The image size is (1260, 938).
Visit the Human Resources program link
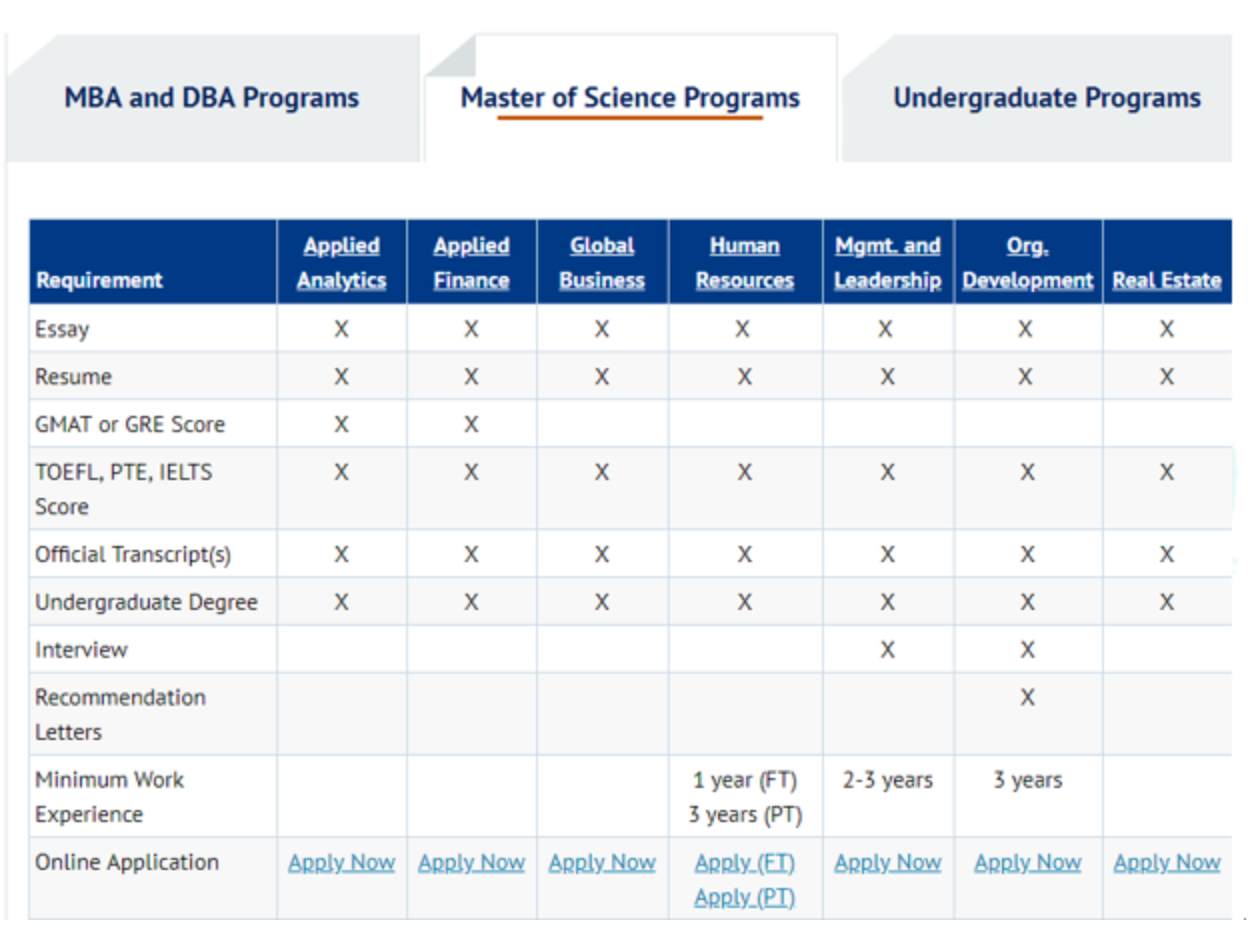pyautogui.click(x=745, y=263)
